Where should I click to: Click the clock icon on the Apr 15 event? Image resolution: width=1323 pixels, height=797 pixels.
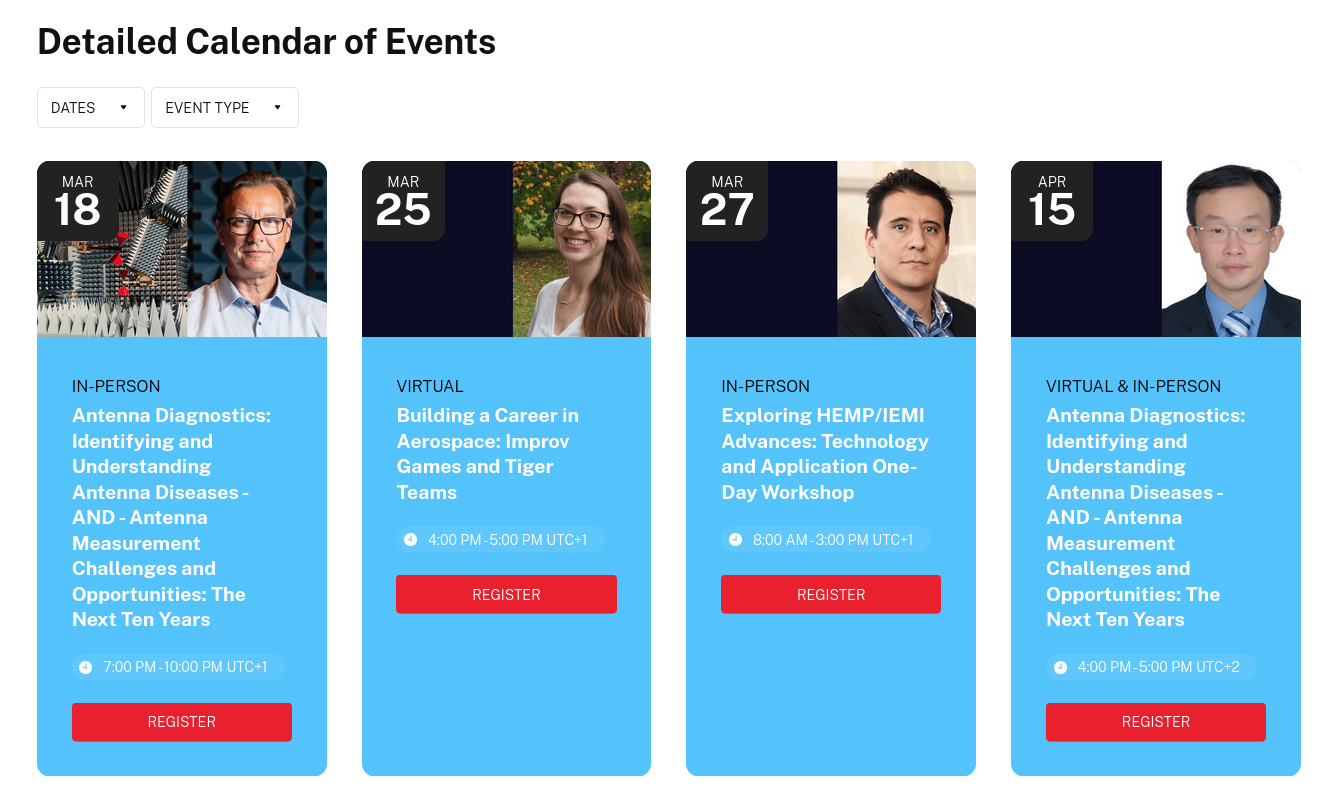[x=1060, y=667]
